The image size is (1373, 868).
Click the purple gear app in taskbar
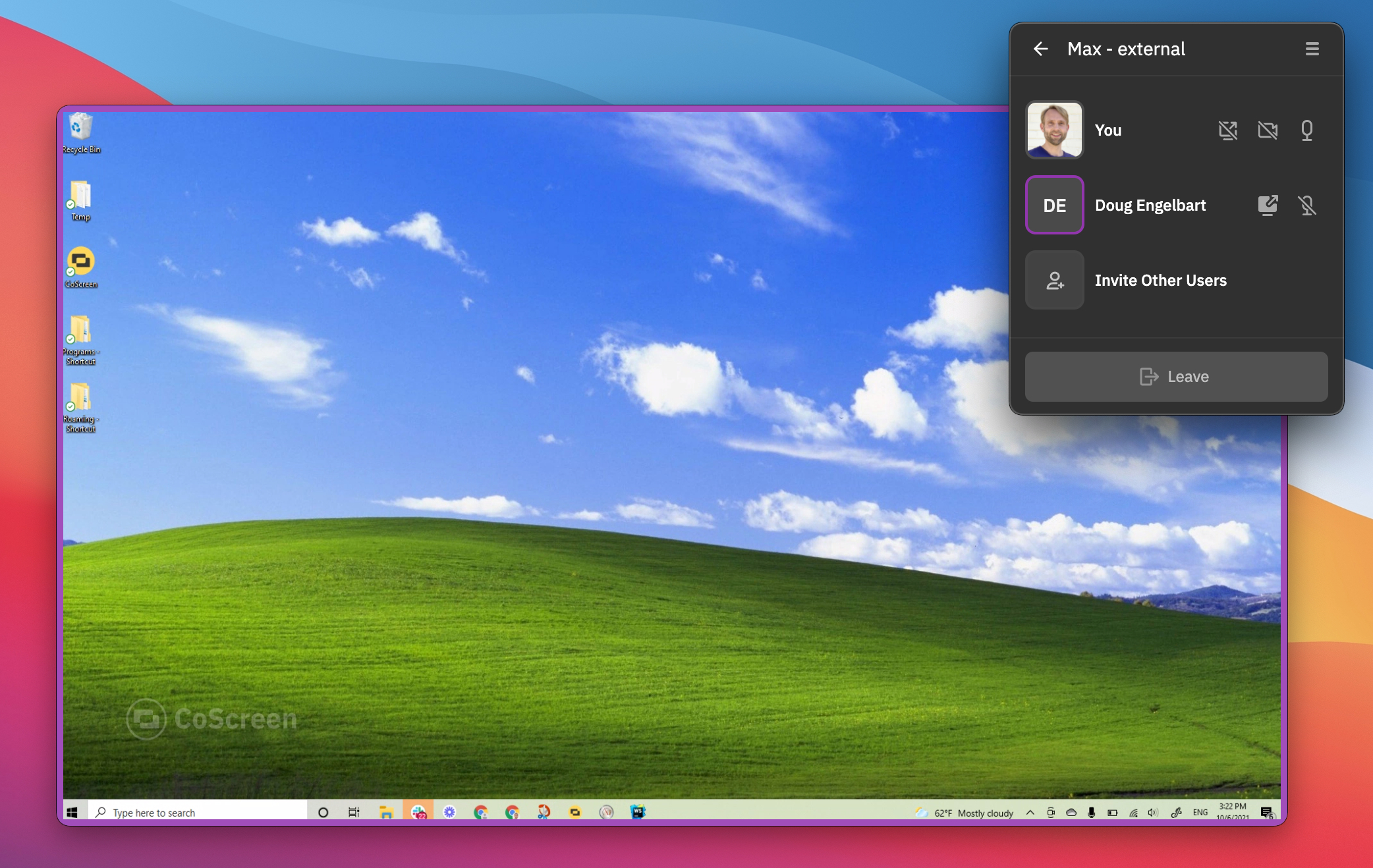449,812
